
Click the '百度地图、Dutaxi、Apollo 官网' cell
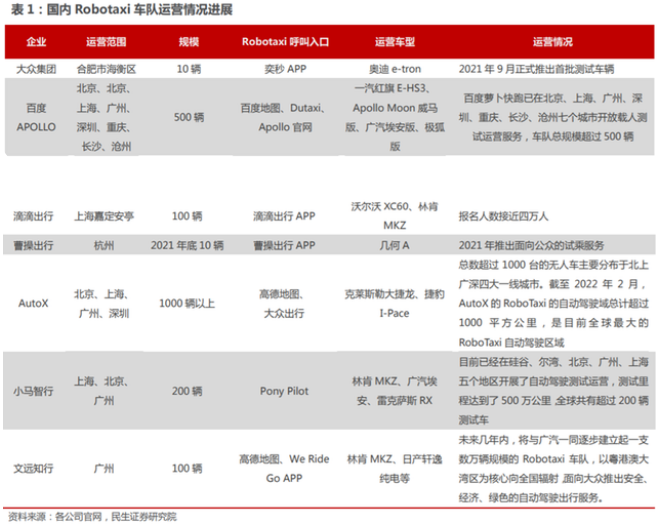point(283,117)
